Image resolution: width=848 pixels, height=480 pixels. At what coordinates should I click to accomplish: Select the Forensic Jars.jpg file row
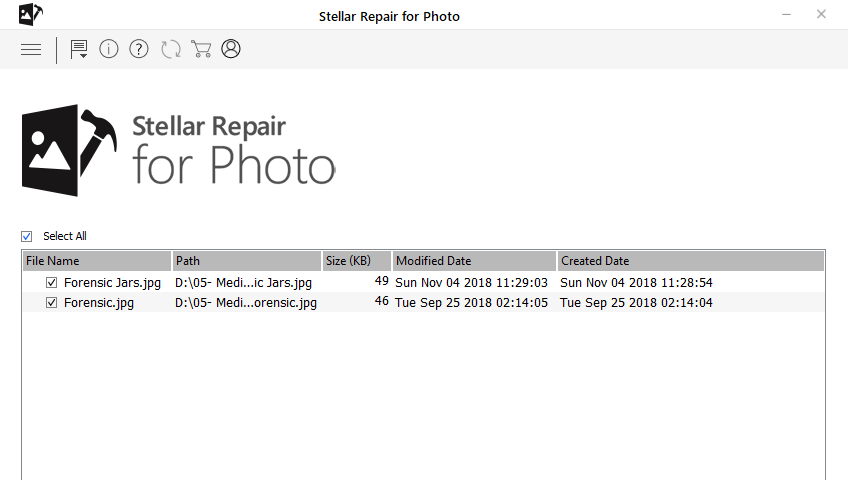423,282
